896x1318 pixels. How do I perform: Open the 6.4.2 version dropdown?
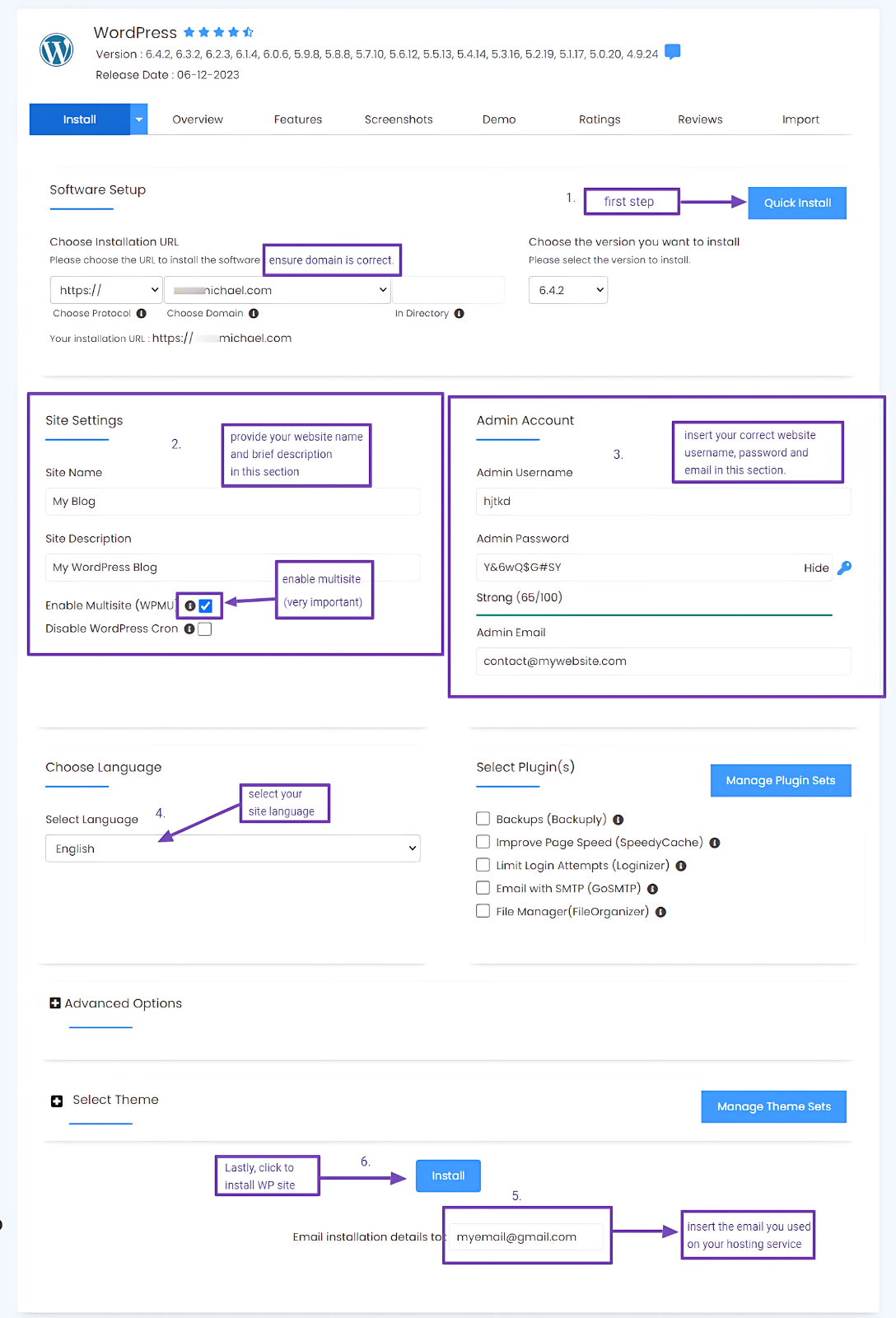coord(568,290)
